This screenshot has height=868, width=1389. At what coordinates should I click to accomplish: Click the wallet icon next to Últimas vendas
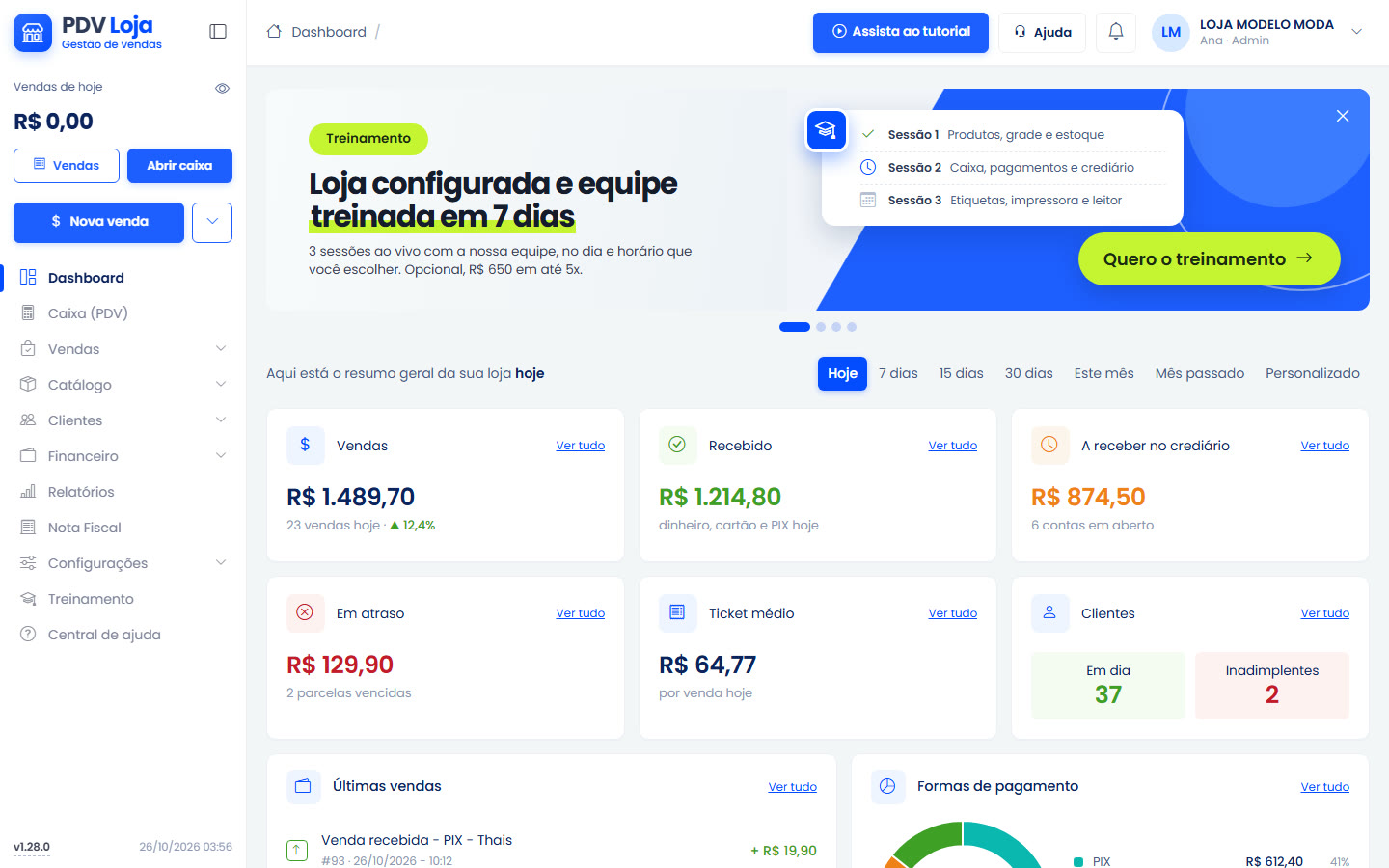[304, 786]
